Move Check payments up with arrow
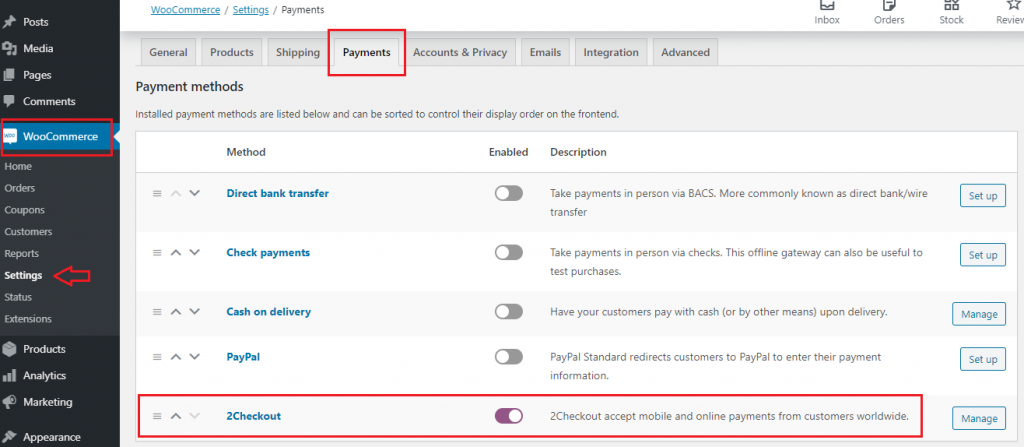 pos(176,253)
